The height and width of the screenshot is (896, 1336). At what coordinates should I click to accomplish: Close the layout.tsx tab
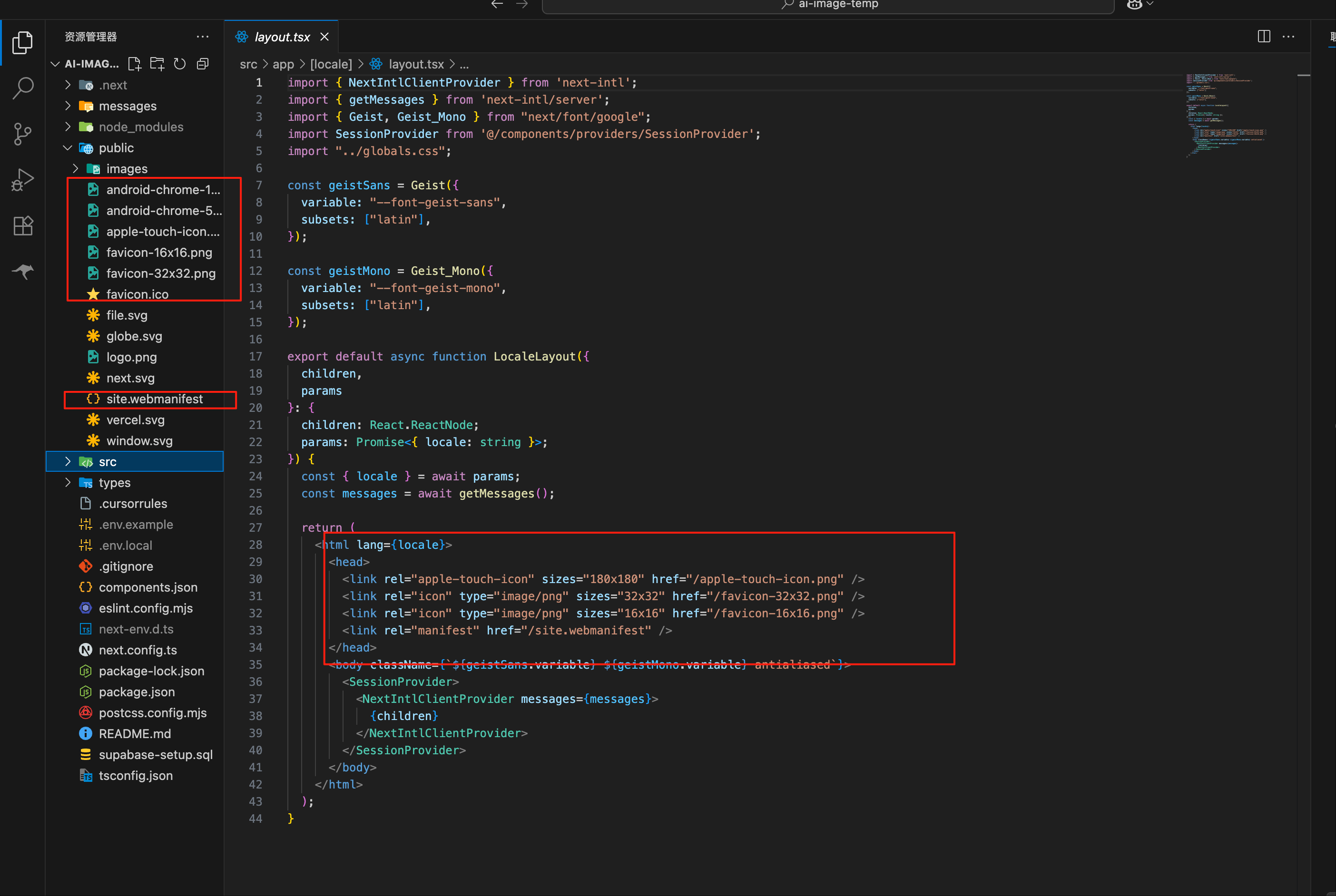[x=324, y=37]
